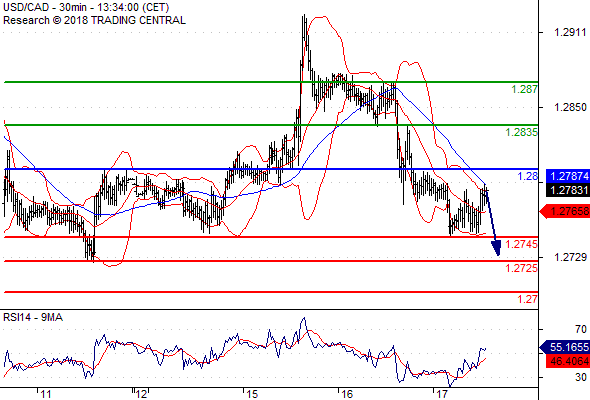Click the RSI14 - 9MA indicator label

pyautogui.click(x=33, y=318)
